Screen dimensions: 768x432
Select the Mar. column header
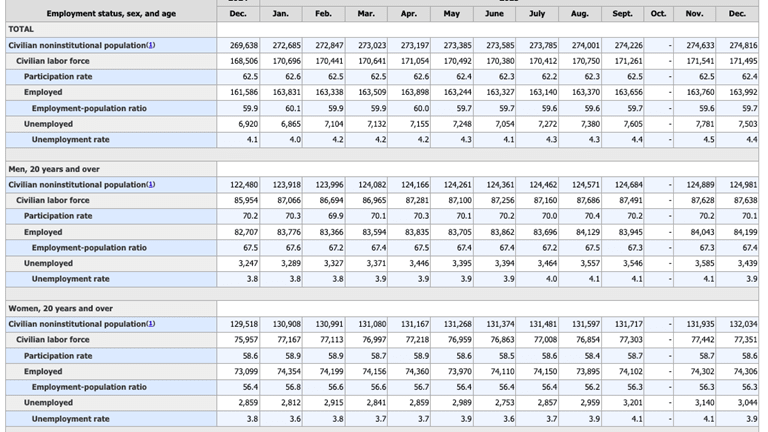tap(366, 14)
